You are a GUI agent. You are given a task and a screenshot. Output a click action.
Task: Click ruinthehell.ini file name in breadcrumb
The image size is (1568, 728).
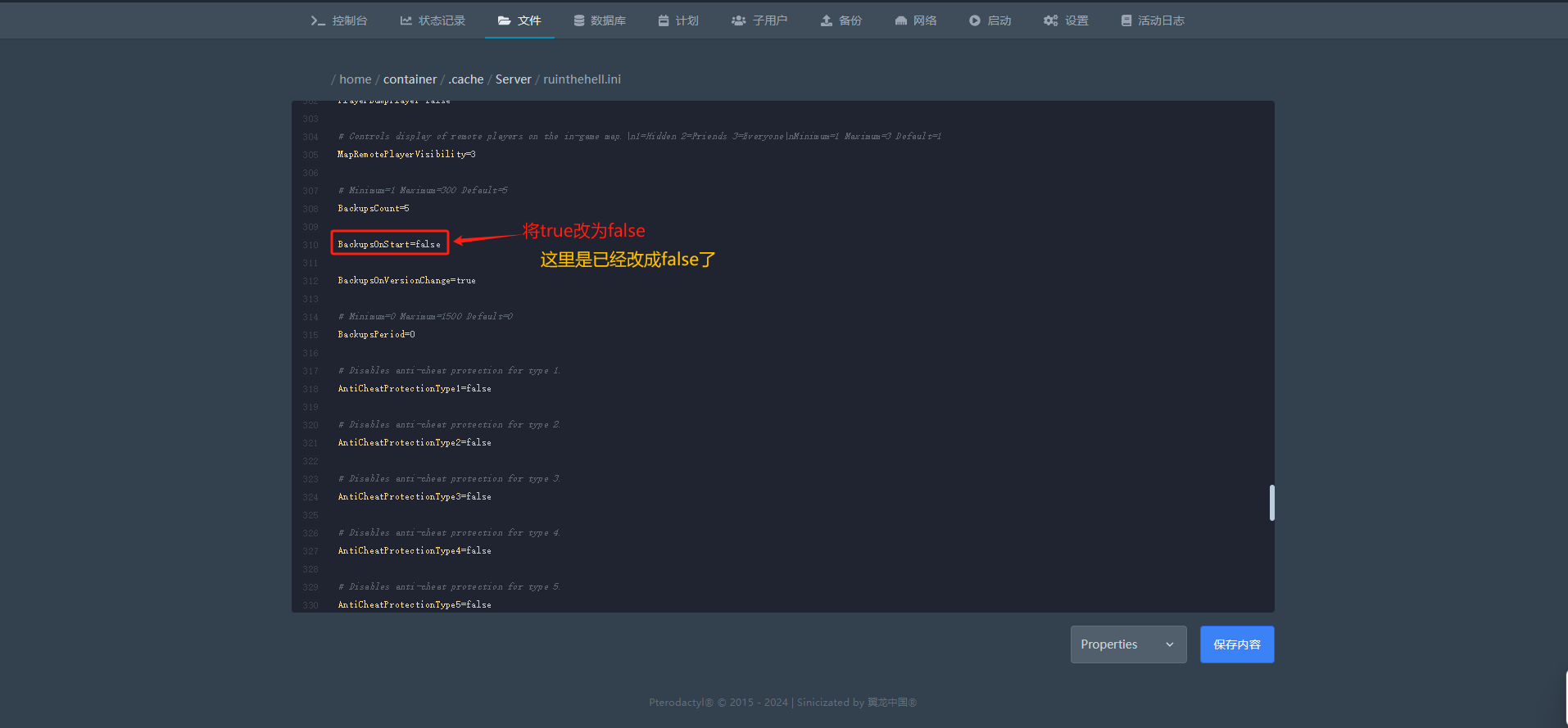click(582, 79)
